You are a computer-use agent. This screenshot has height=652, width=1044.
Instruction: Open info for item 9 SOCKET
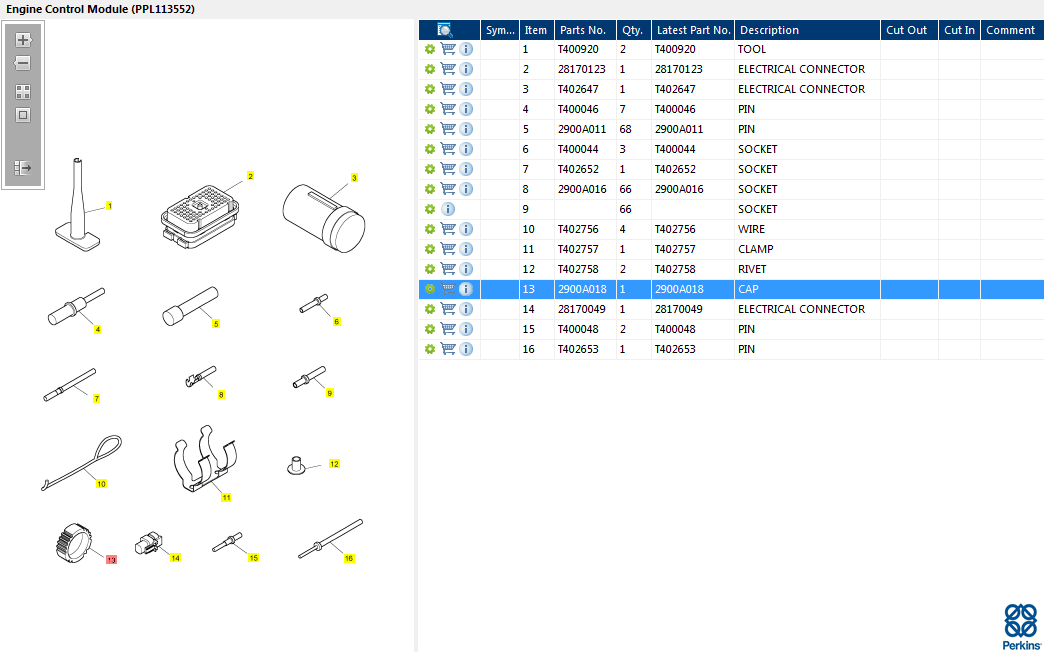[448, 209]
